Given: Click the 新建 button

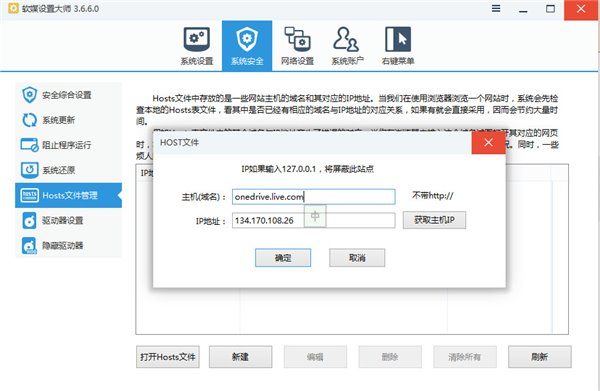Looking at the screenshot, I should click(240, 357).
